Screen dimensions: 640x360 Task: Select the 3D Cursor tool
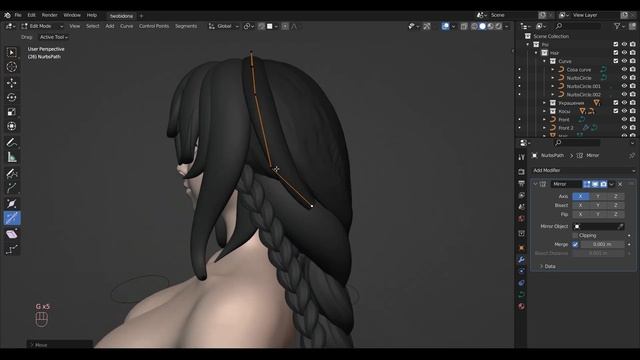click(x=11, y=67)
